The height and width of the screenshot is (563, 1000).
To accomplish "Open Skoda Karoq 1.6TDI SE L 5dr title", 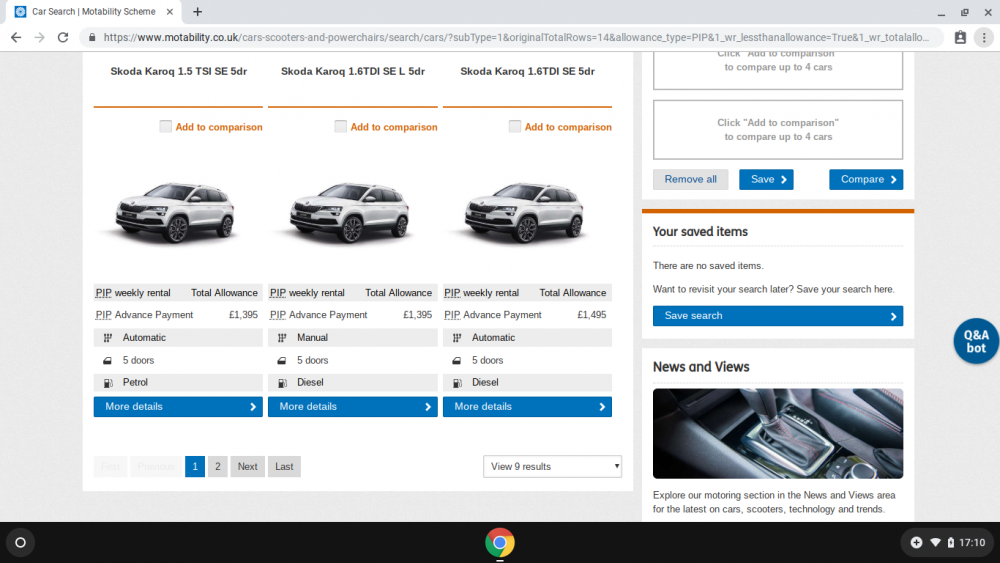I will tap(353, 71).
